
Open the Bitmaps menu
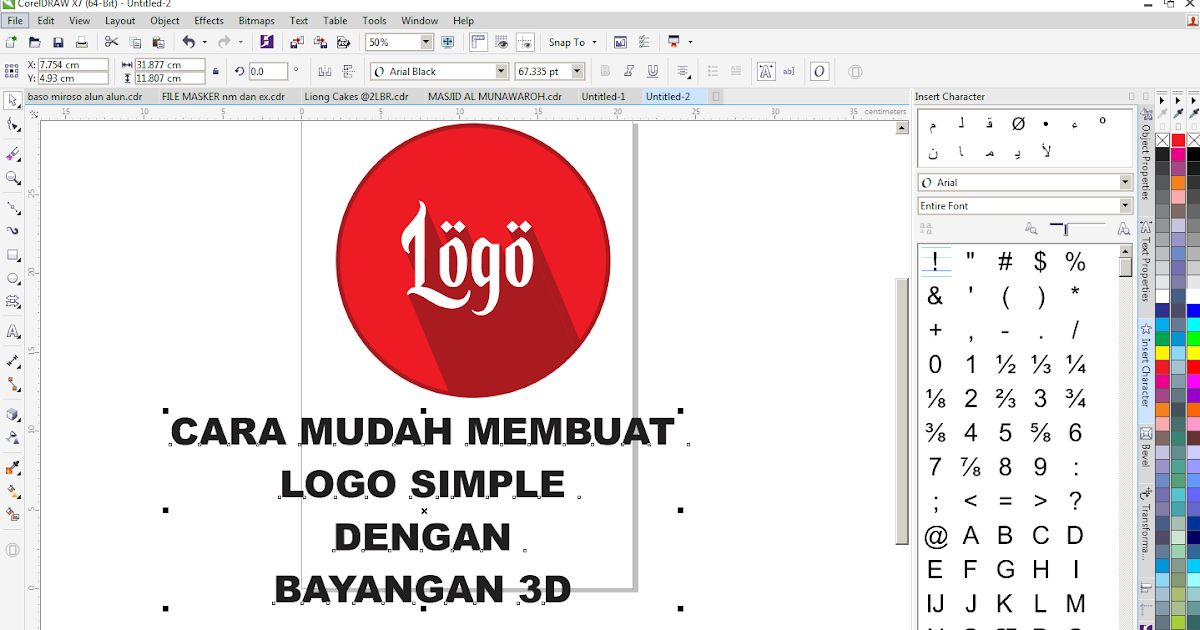point(256,20)
